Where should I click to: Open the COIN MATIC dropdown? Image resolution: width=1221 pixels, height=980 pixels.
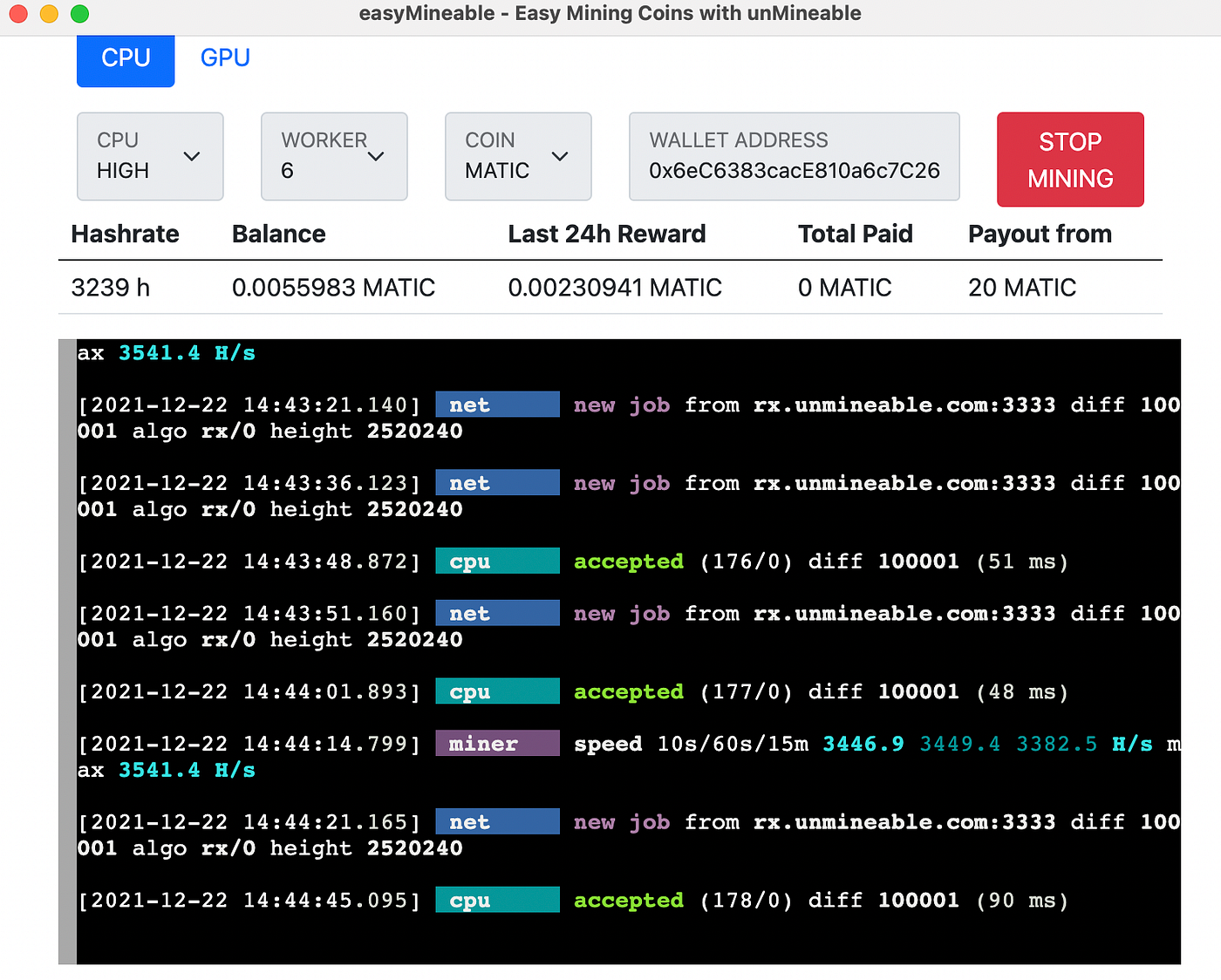tap(518, 156)
